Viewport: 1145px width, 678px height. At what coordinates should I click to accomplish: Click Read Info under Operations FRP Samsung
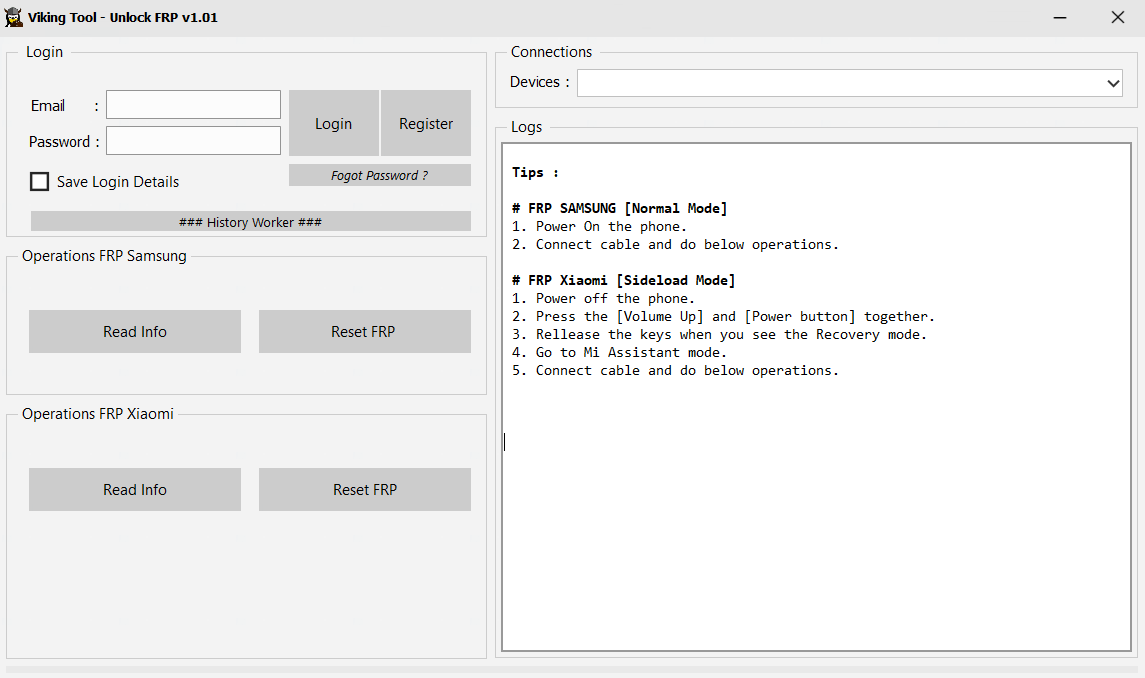[135, 332]
